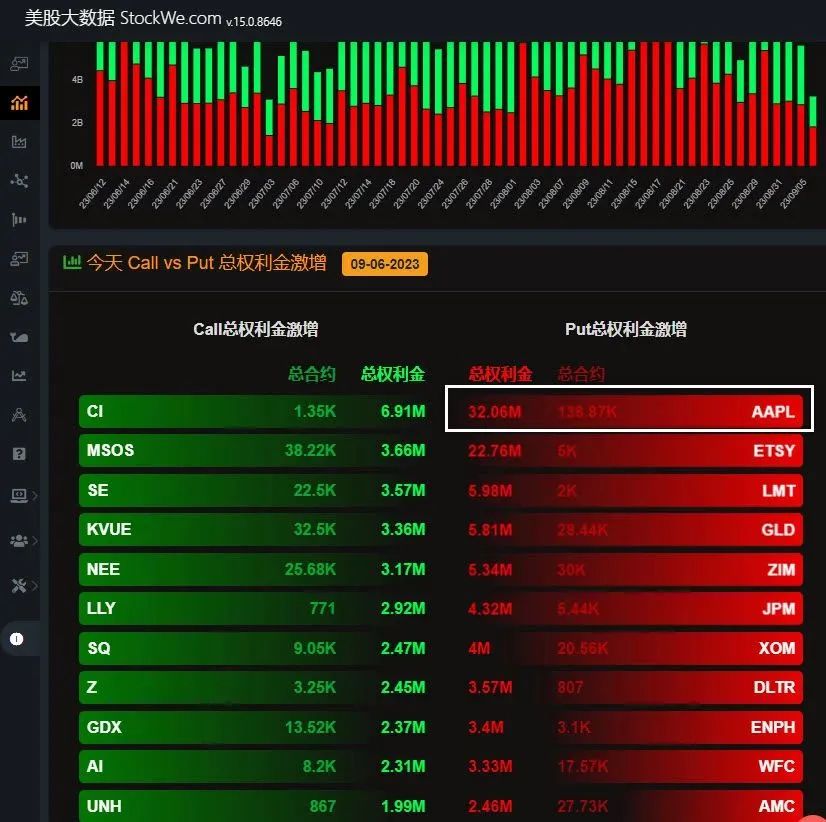Sort by the green 总合约 header
This screenshot has height=822, width=826.
(x=312, y=374)
